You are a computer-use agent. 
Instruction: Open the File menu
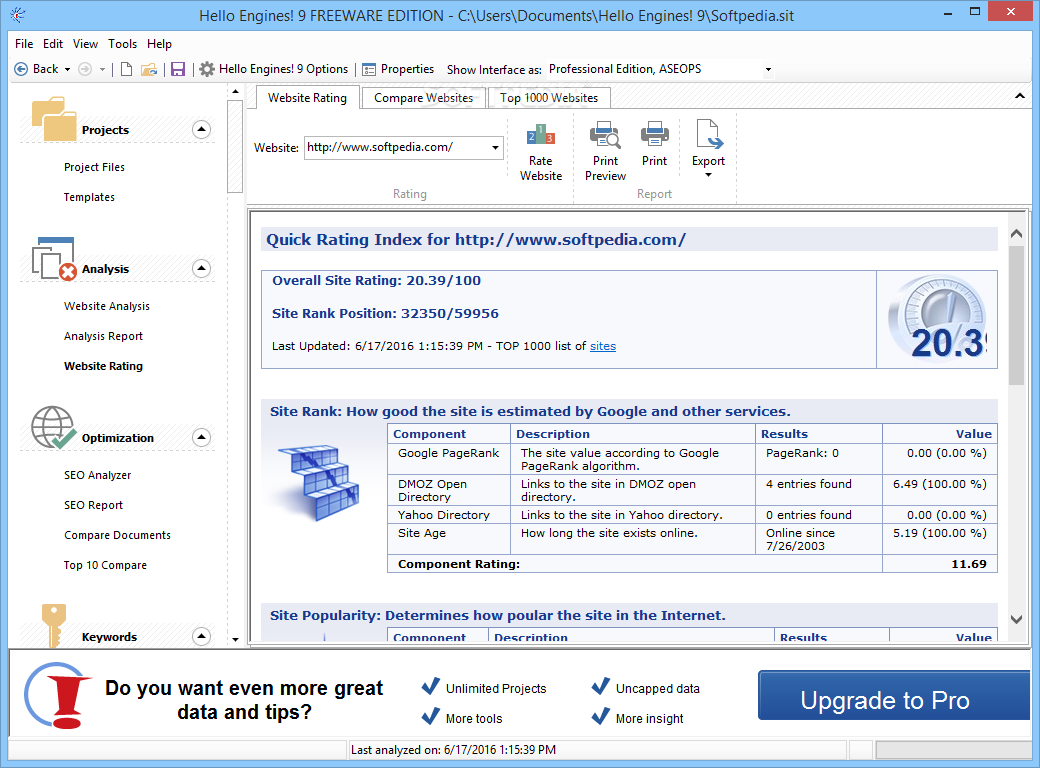pyautogui.click(x=24, y=44)
